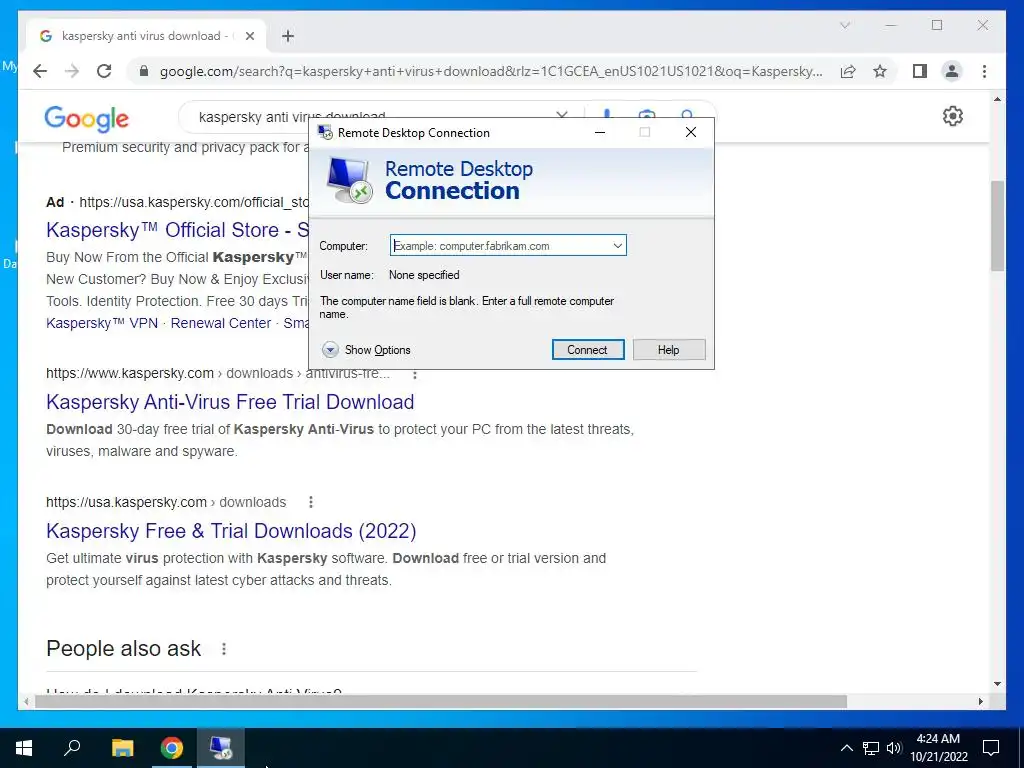Click the vertical scrollbar thumb in Chrome

997,225
